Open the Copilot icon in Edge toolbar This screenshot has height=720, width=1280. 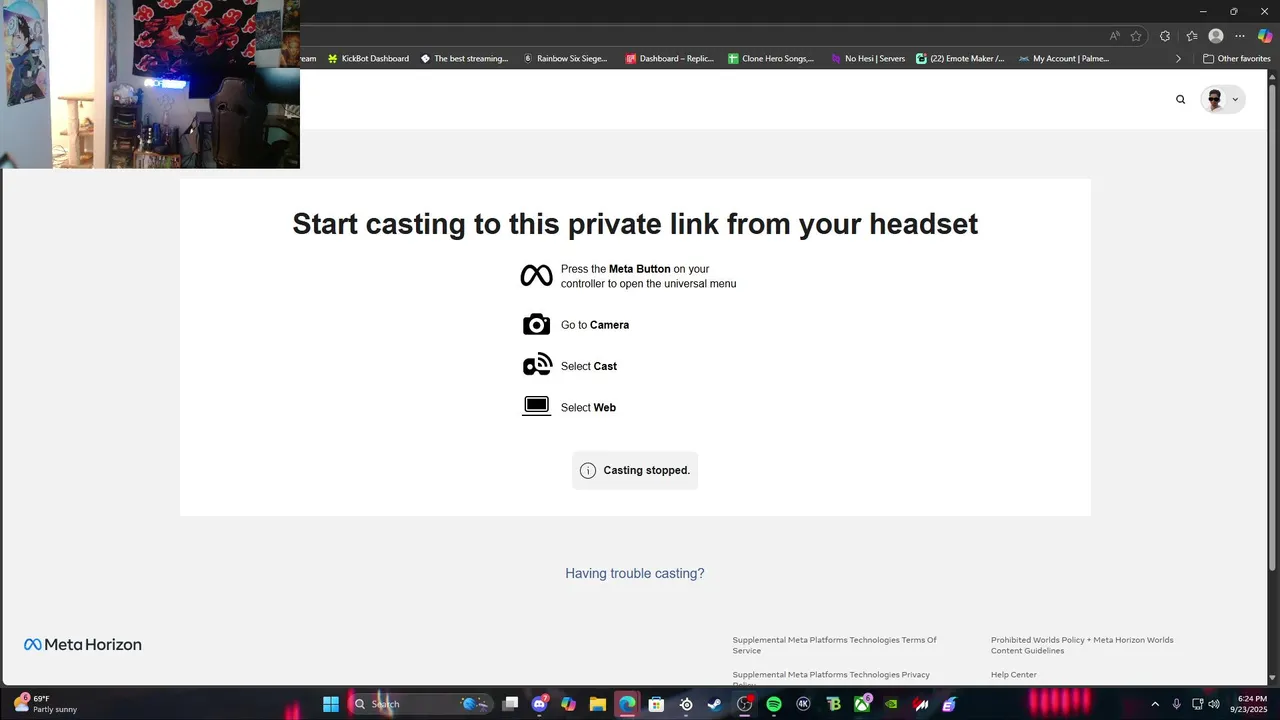1265,36
